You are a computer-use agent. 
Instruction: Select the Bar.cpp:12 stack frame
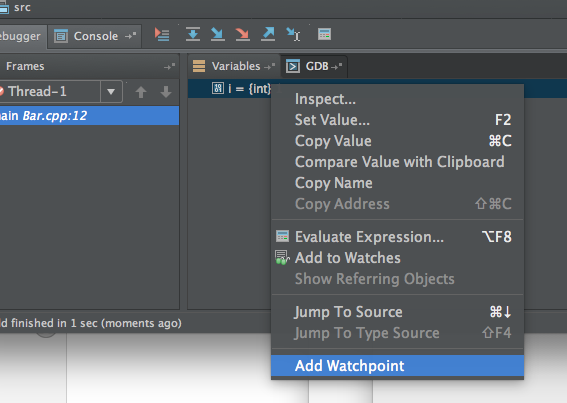pos(89,116)
